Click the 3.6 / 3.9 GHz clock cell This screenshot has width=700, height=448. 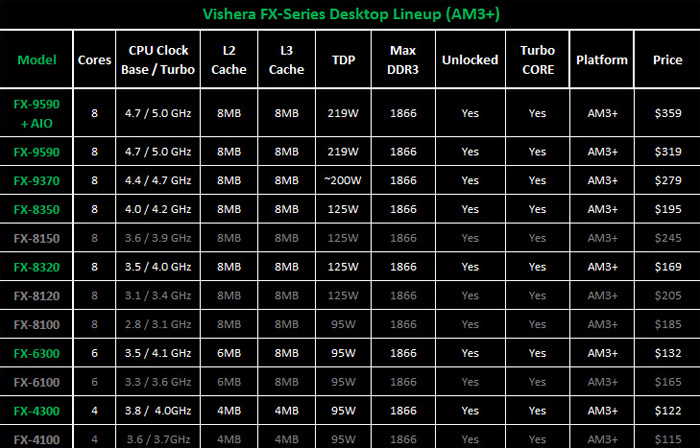[158, 238]
